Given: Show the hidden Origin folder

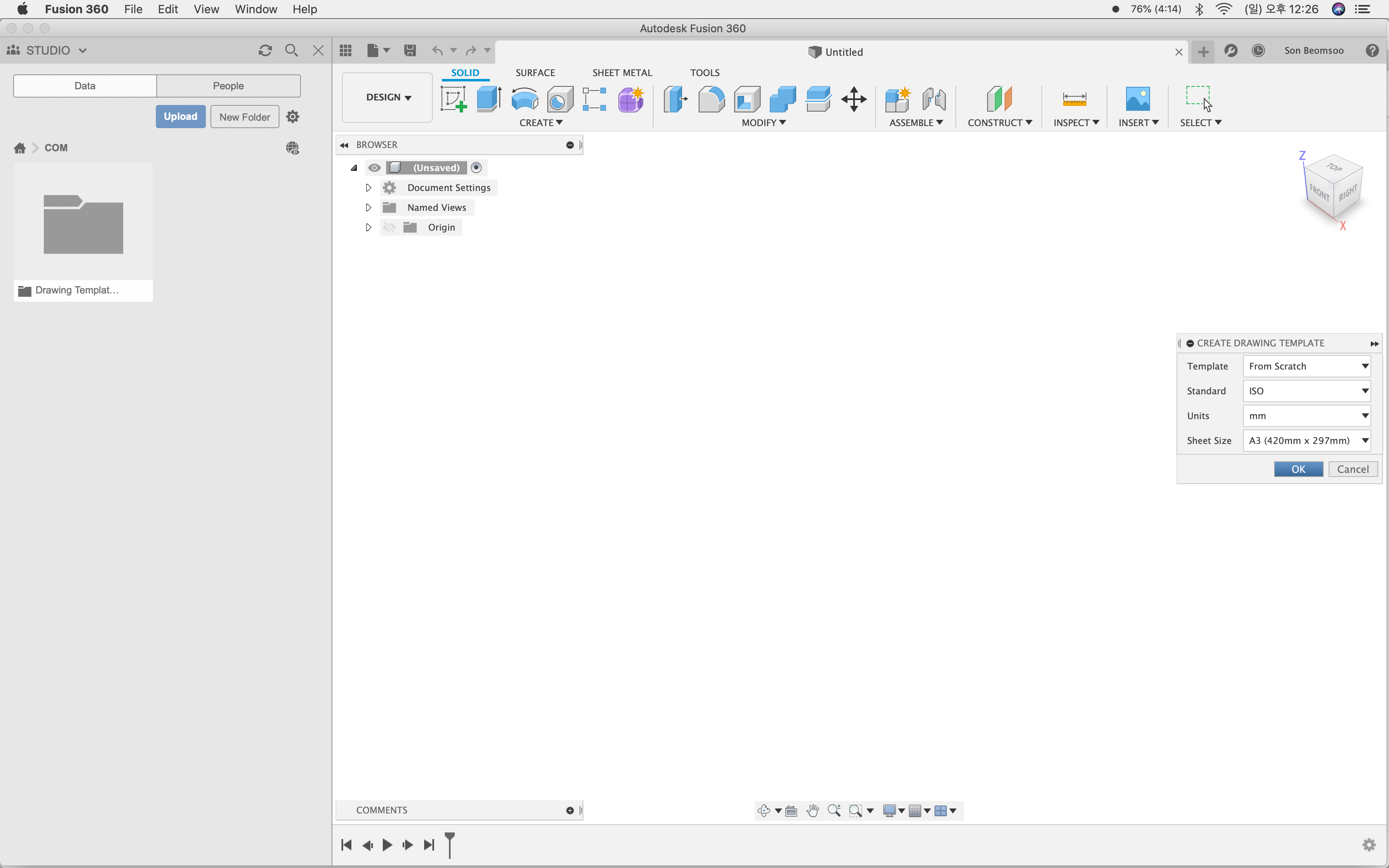Looking at the screenshot, I should pos(389,227).
